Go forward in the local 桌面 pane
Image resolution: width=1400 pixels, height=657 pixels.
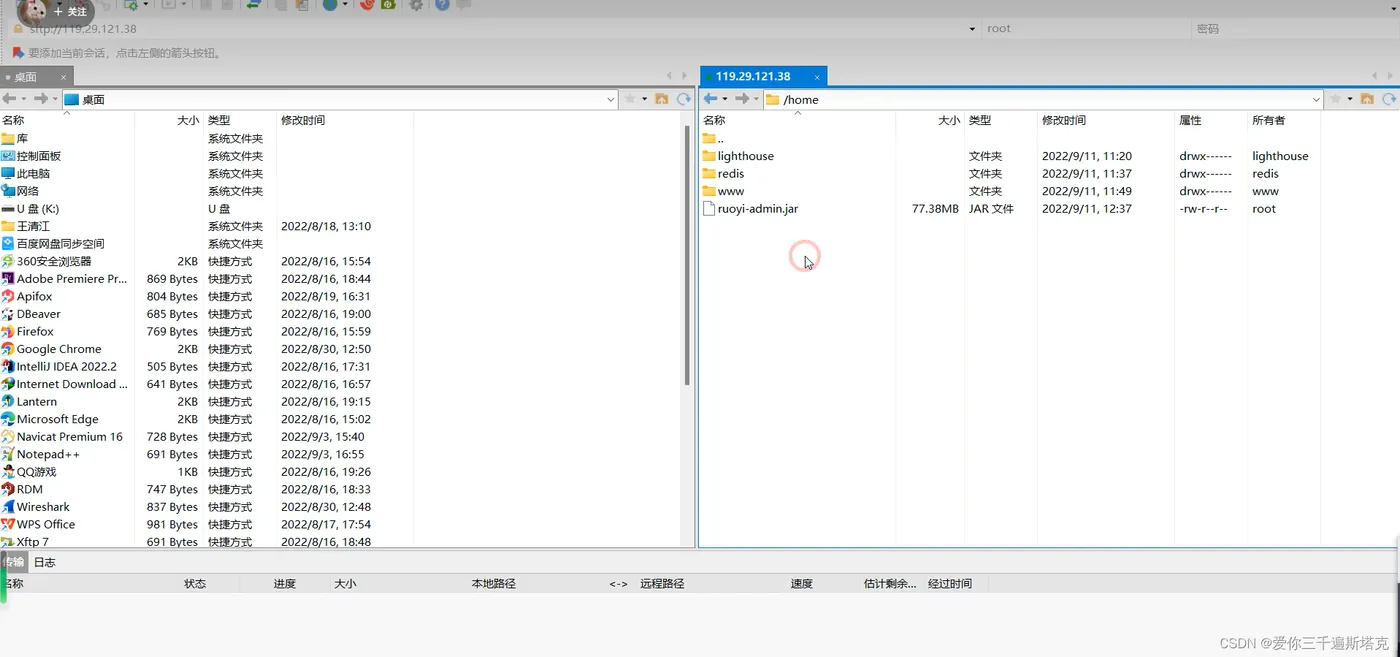tap(40, 99)
